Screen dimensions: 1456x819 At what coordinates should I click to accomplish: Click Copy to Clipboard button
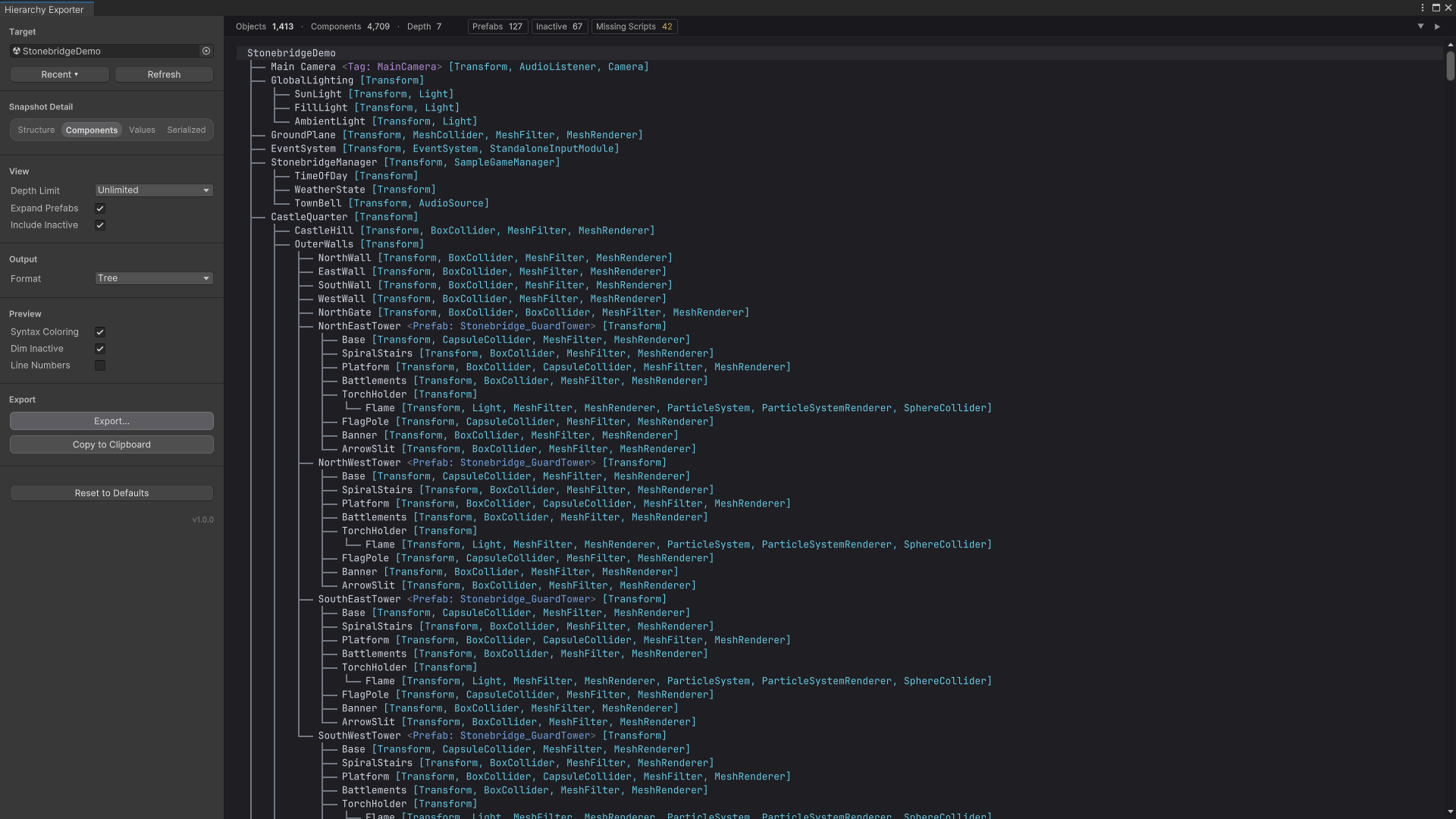click(x=111, y=444)
